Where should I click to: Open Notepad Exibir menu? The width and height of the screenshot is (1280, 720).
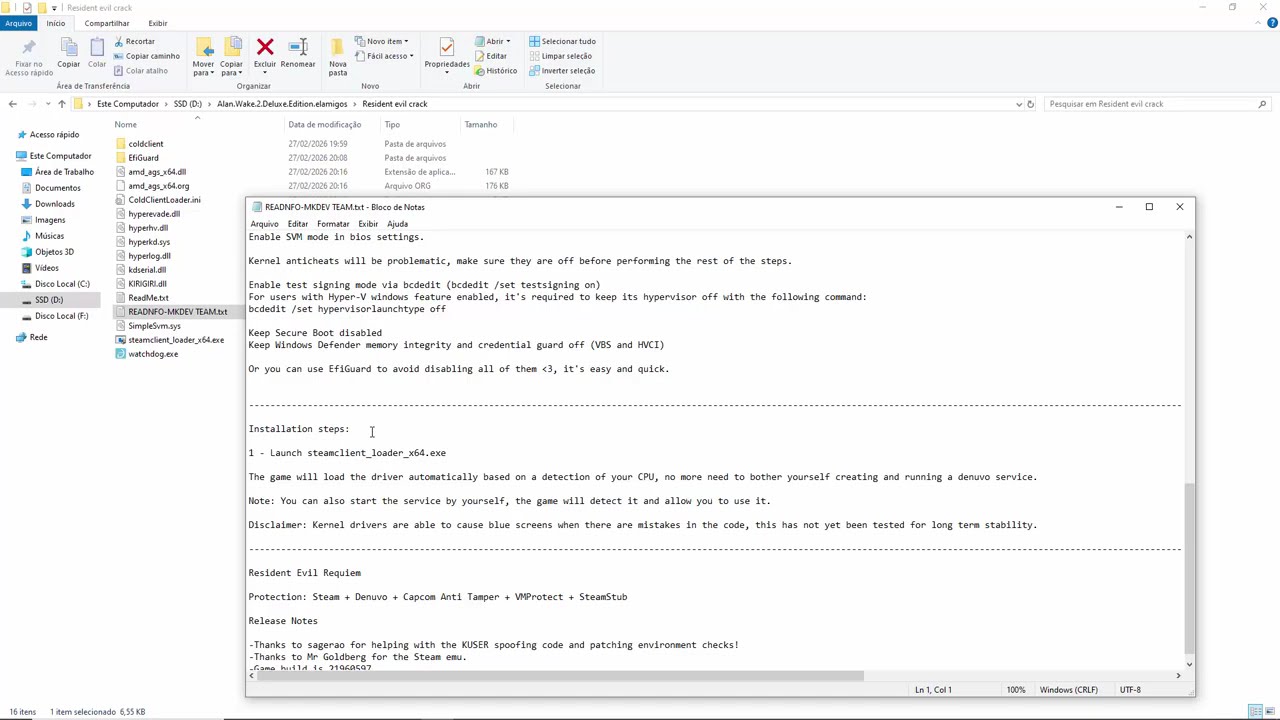[x=368, y=224]
